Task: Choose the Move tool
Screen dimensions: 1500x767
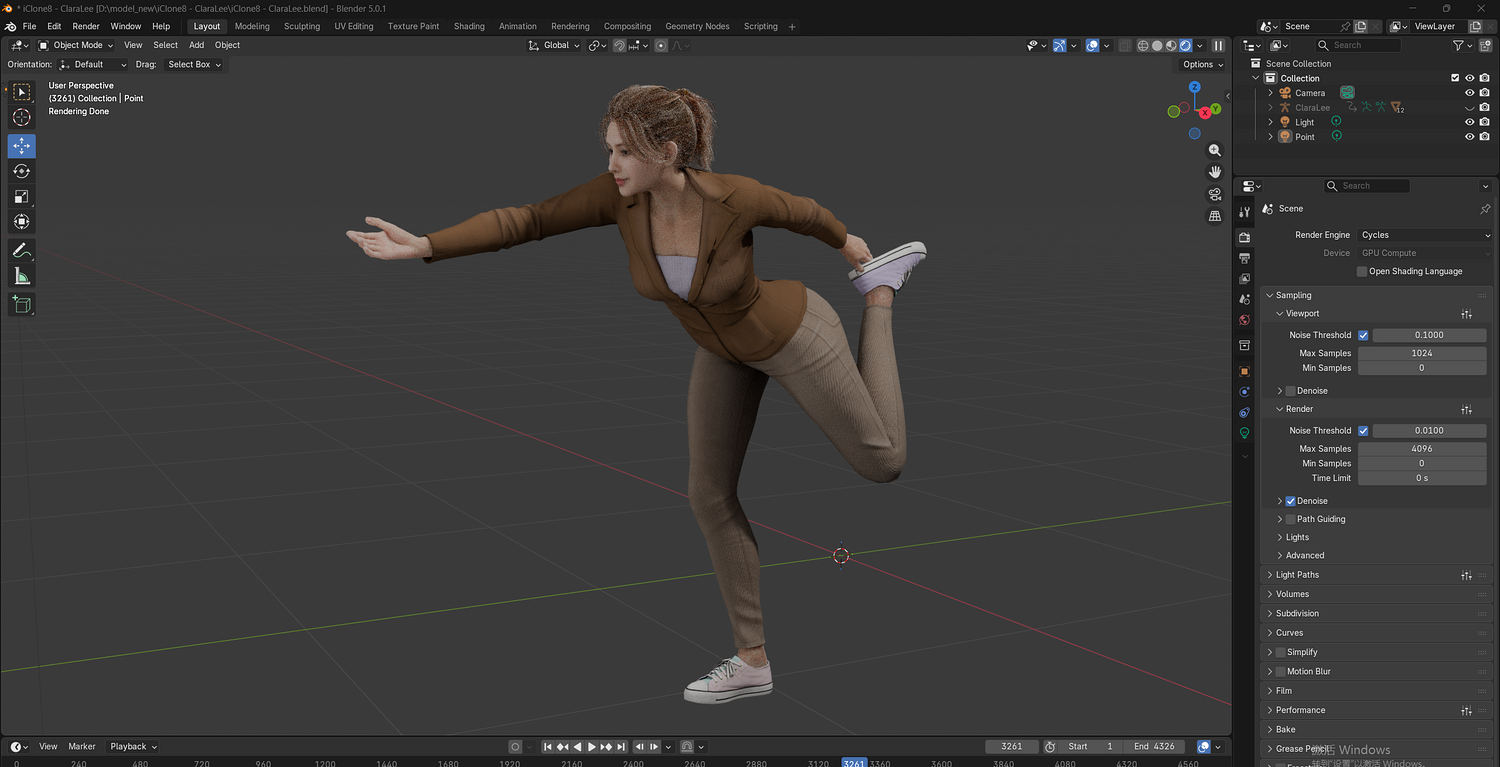Action: coord(21,146)
